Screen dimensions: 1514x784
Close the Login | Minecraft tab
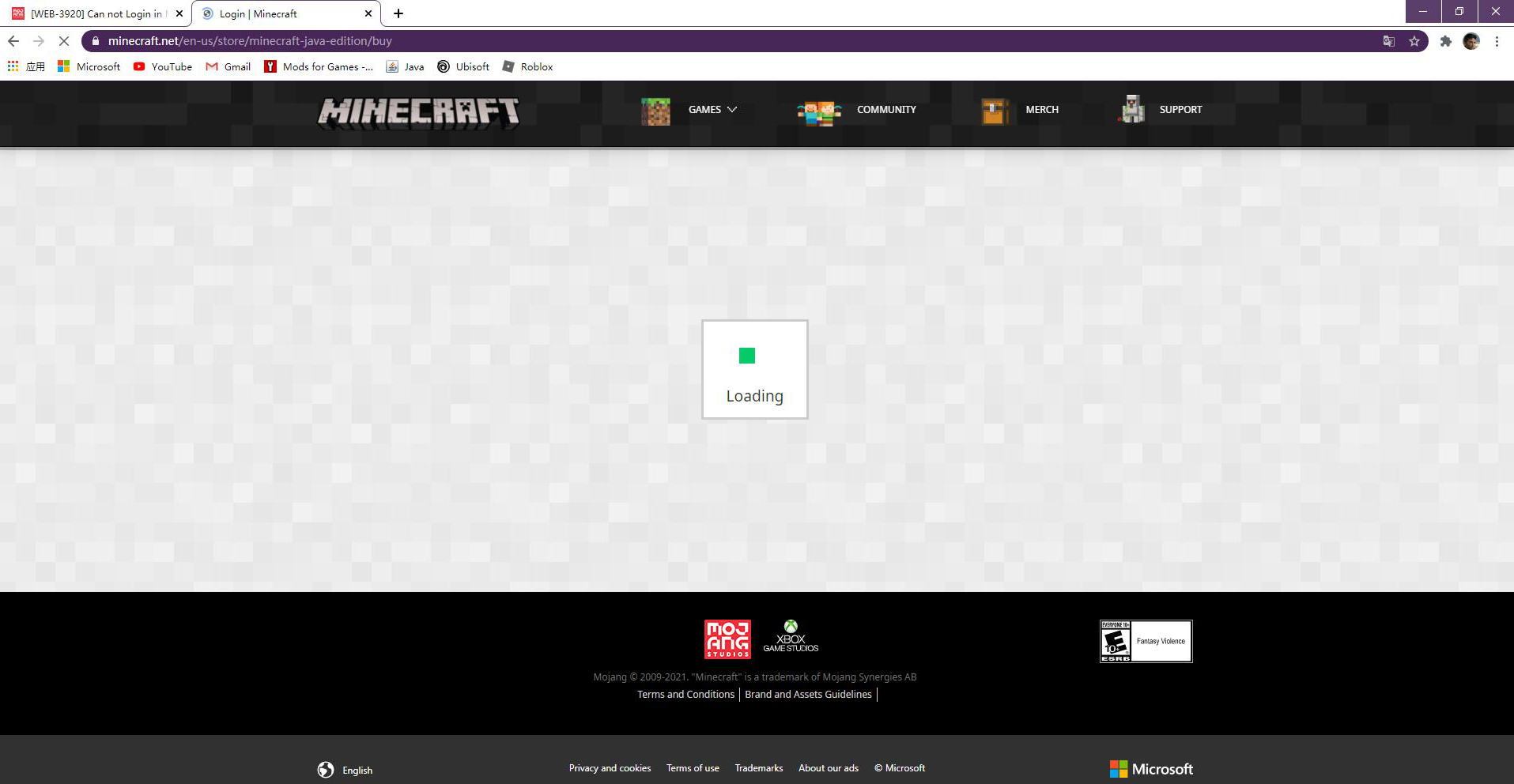pyautogui.click(x=368, y=13)
